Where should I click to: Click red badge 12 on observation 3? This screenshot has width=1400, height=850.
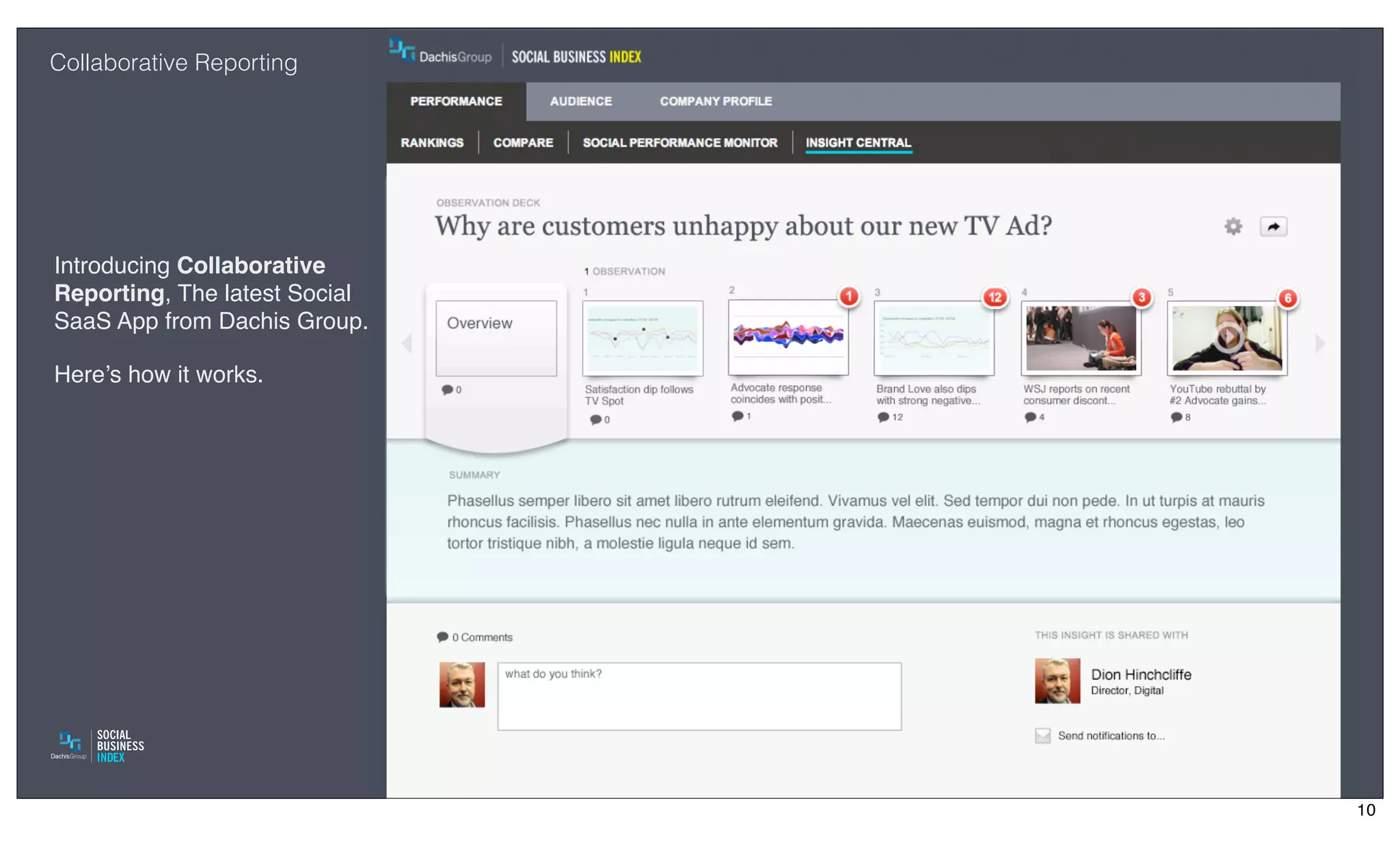tap(995, 297)
